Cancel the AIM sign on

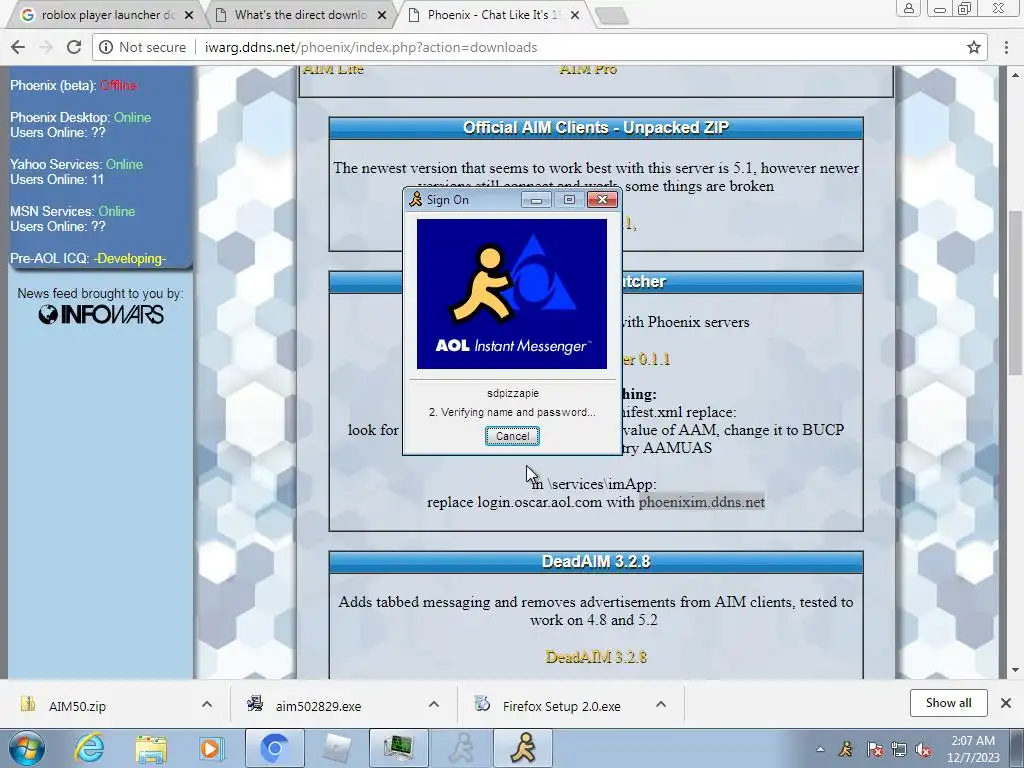(512, 436)
